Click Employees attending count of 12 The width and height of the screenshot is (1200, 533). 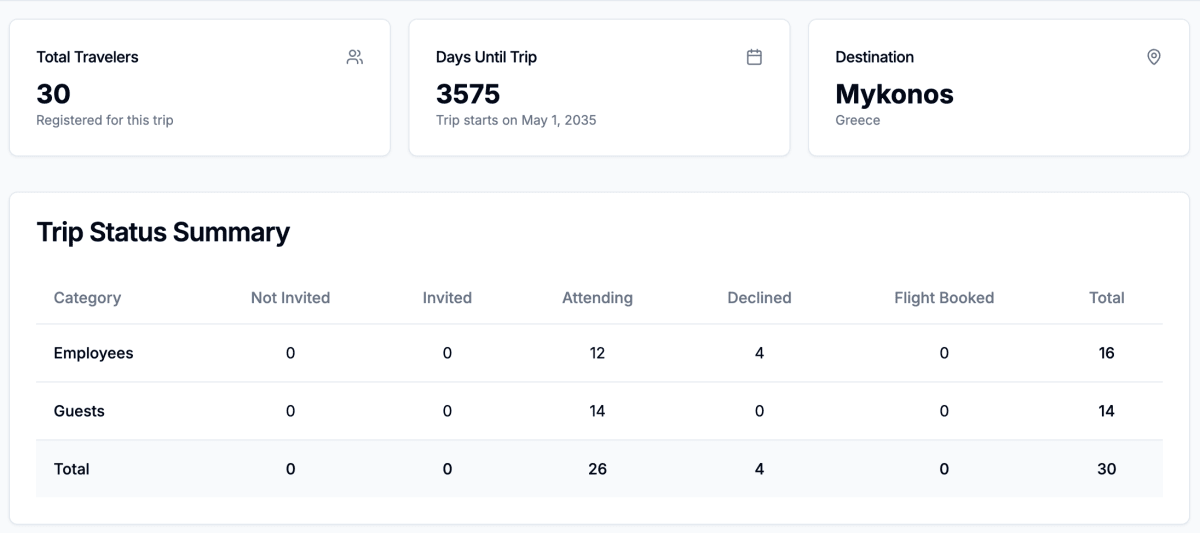tap(597, 353)
